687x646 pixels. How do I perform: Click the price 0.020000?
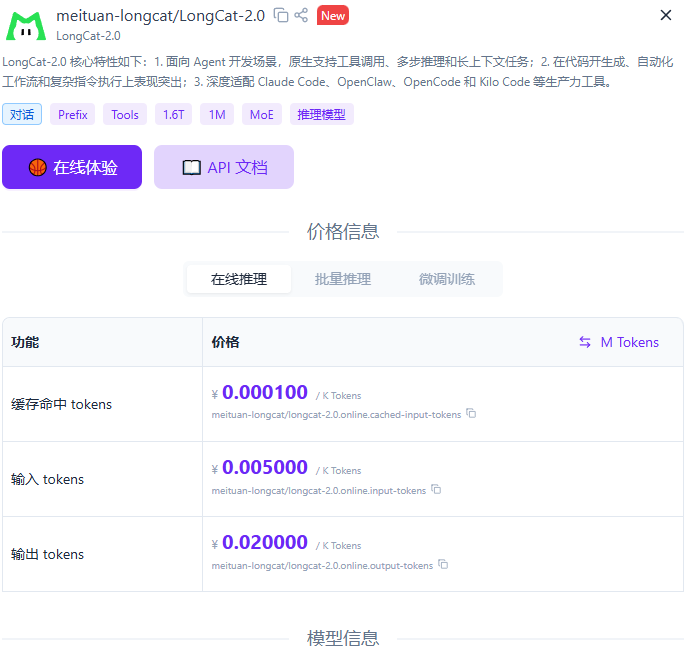coord(265,542)
